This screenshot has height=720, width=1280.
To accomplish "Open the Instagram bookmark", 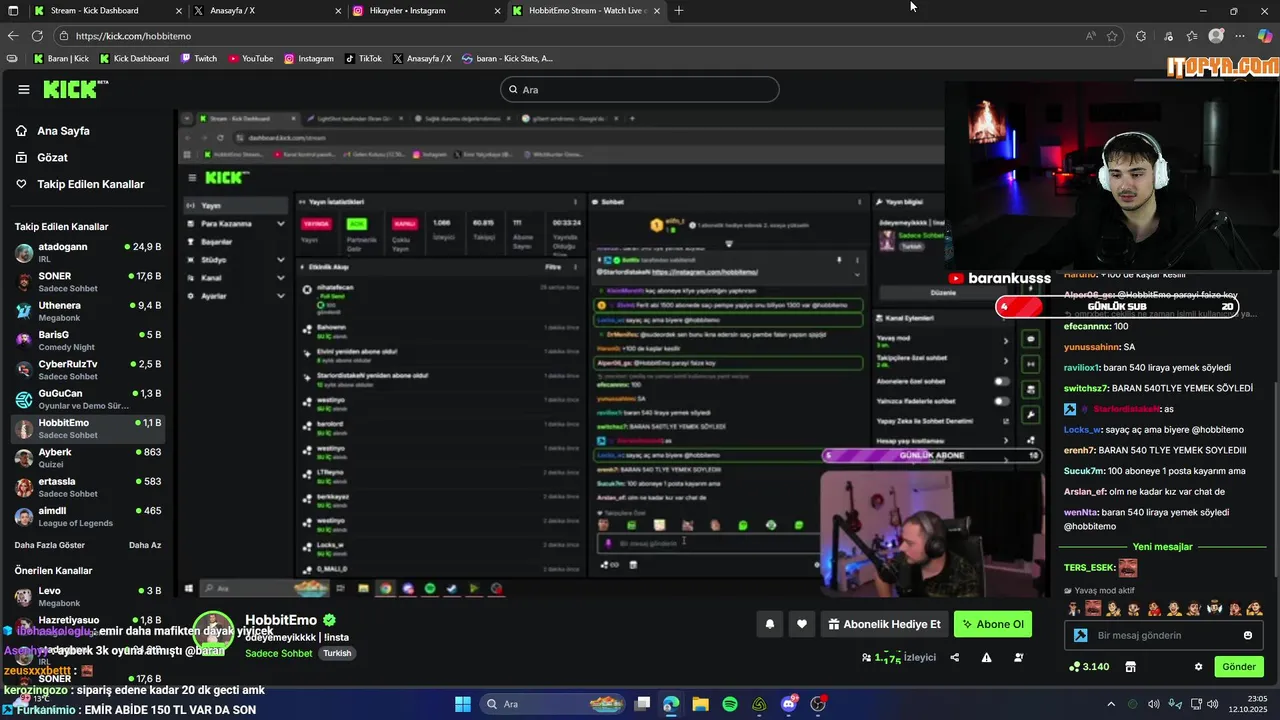I will click(x=308, y=58).
